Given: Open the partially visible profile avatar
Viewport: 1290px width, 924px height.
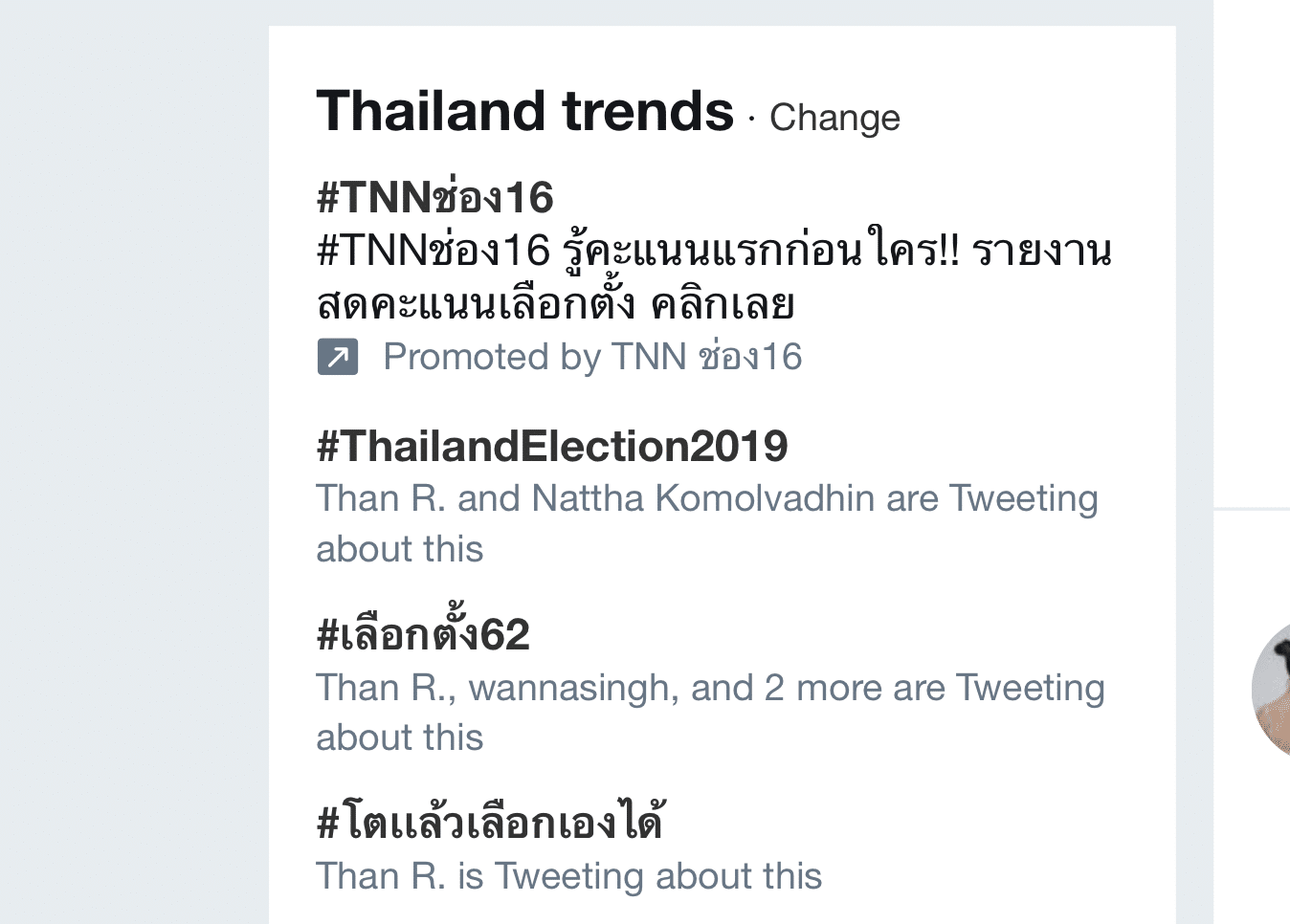Looking at the screenshot, I should click(1273, 689).
